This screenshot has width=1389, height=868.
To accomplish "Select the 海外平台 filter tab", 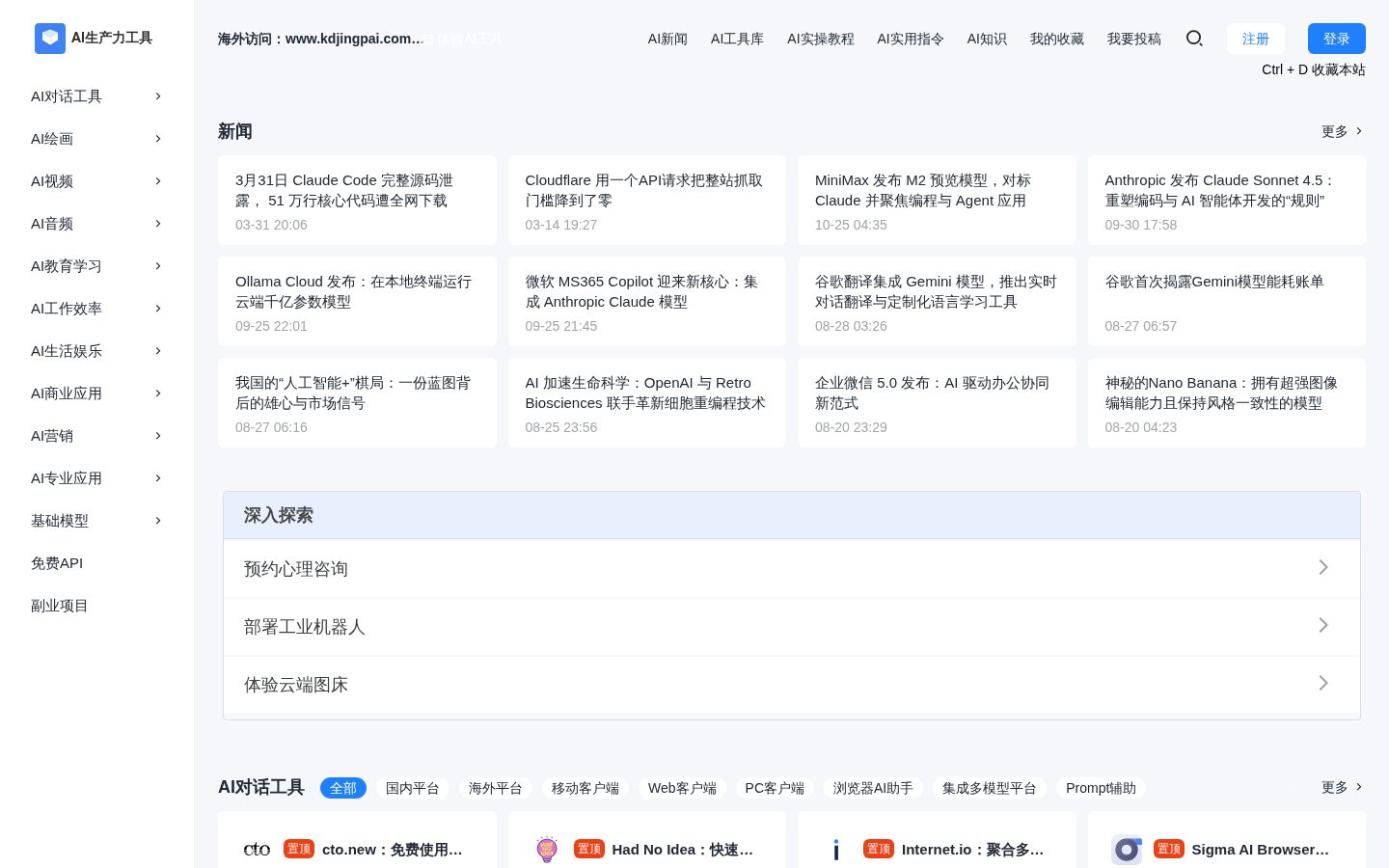I will click(496, 788).
